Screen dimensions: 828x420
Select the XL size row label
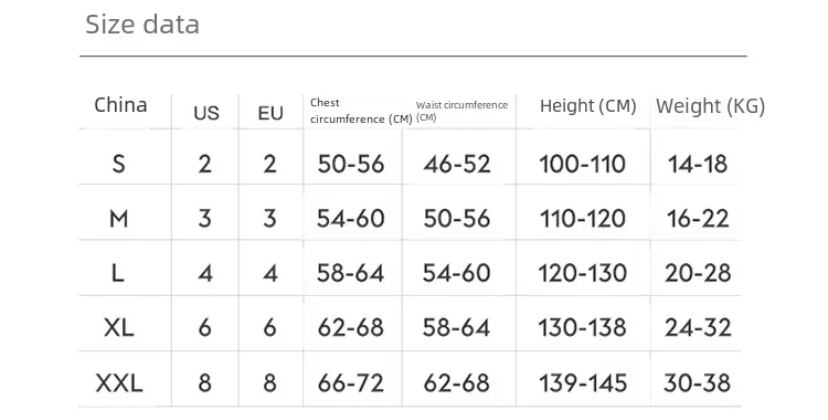119,328
